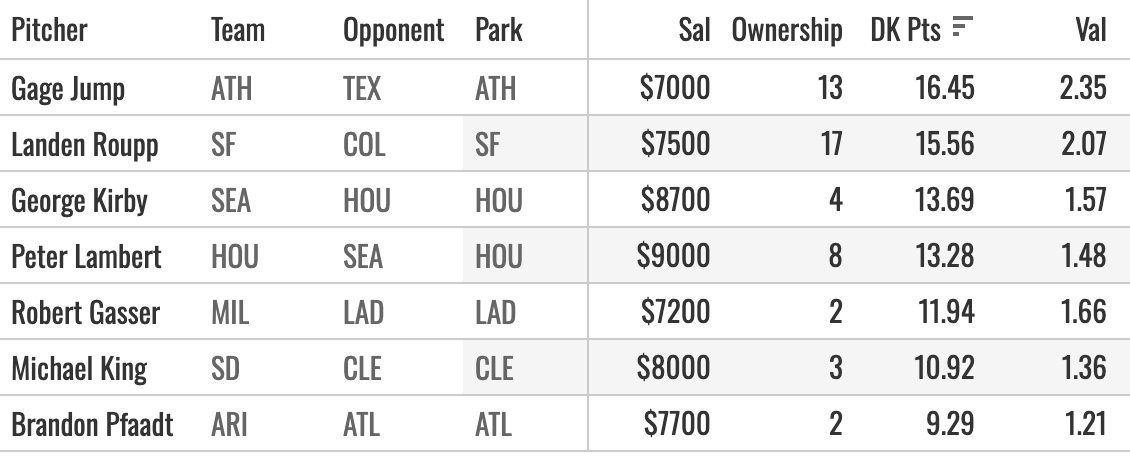Sort by Sal column header

[x=694, y=30]
